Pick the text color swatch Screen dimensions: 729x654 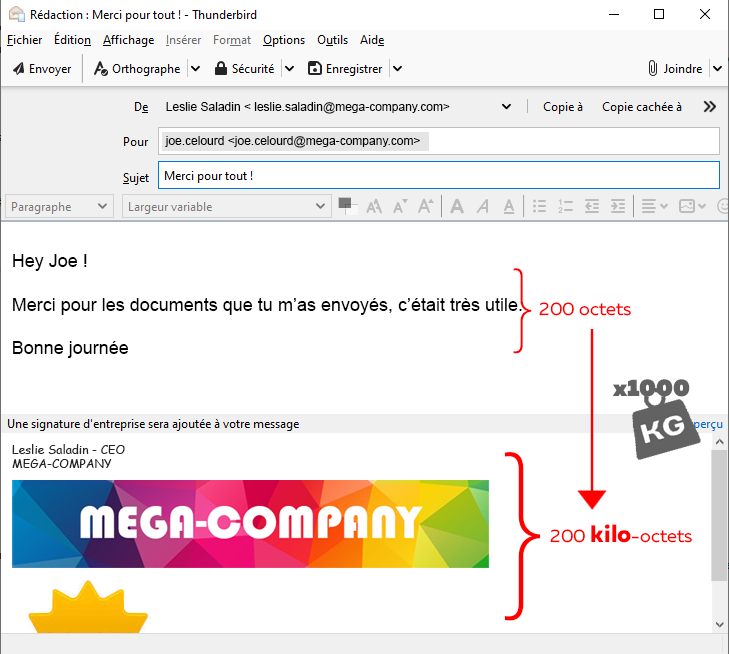pos(347,205)
